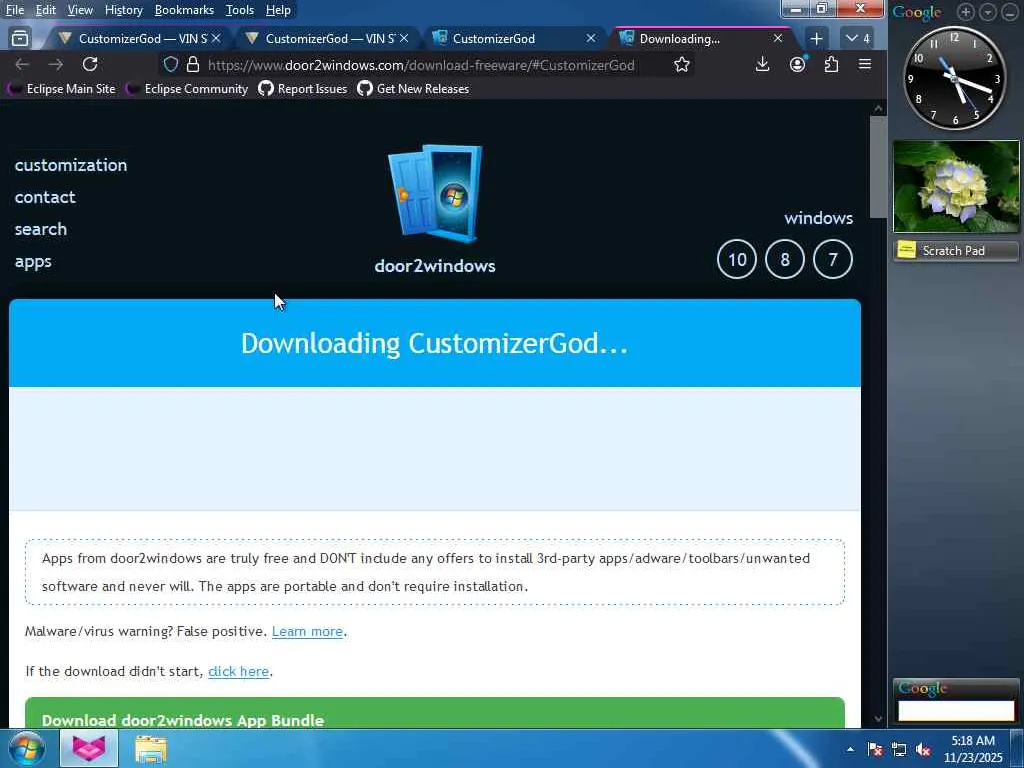Open the Firefox View tab icon
Image resolution: width=1024 pixels, height=768 pixels.
(20, 39)
